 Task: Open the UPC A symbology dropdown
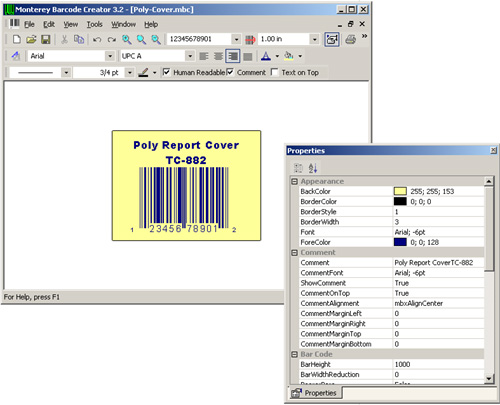190,56
